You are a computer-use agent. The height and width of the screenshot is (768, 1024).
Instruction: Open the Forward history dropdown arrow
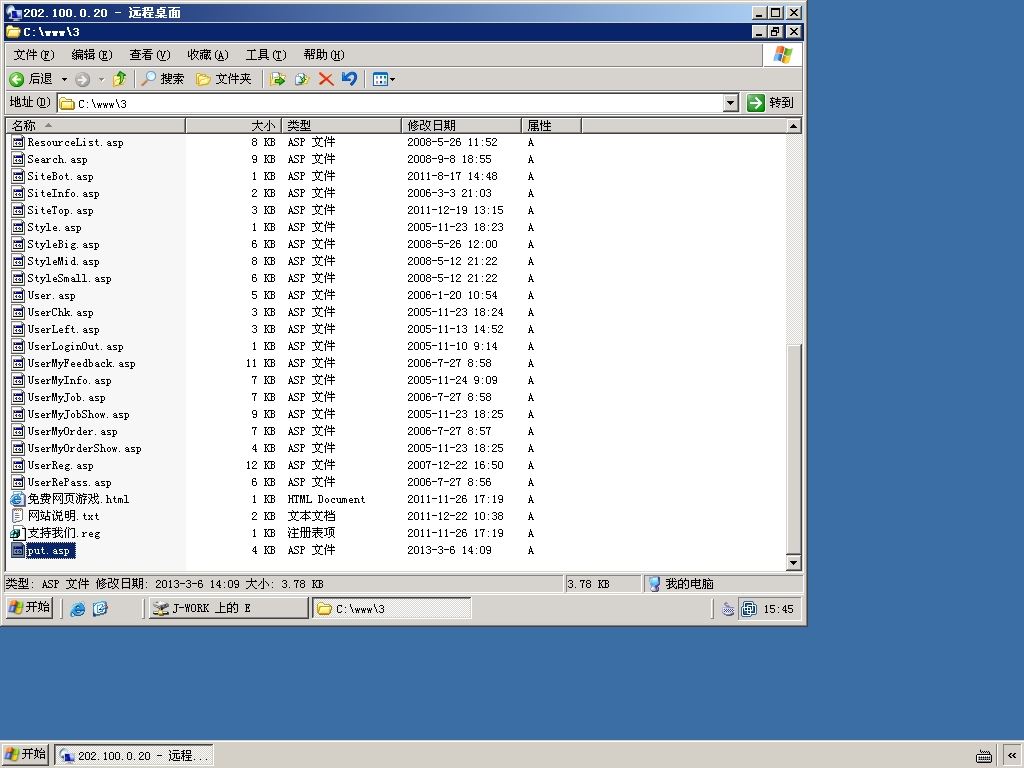[x=101, y=79]
